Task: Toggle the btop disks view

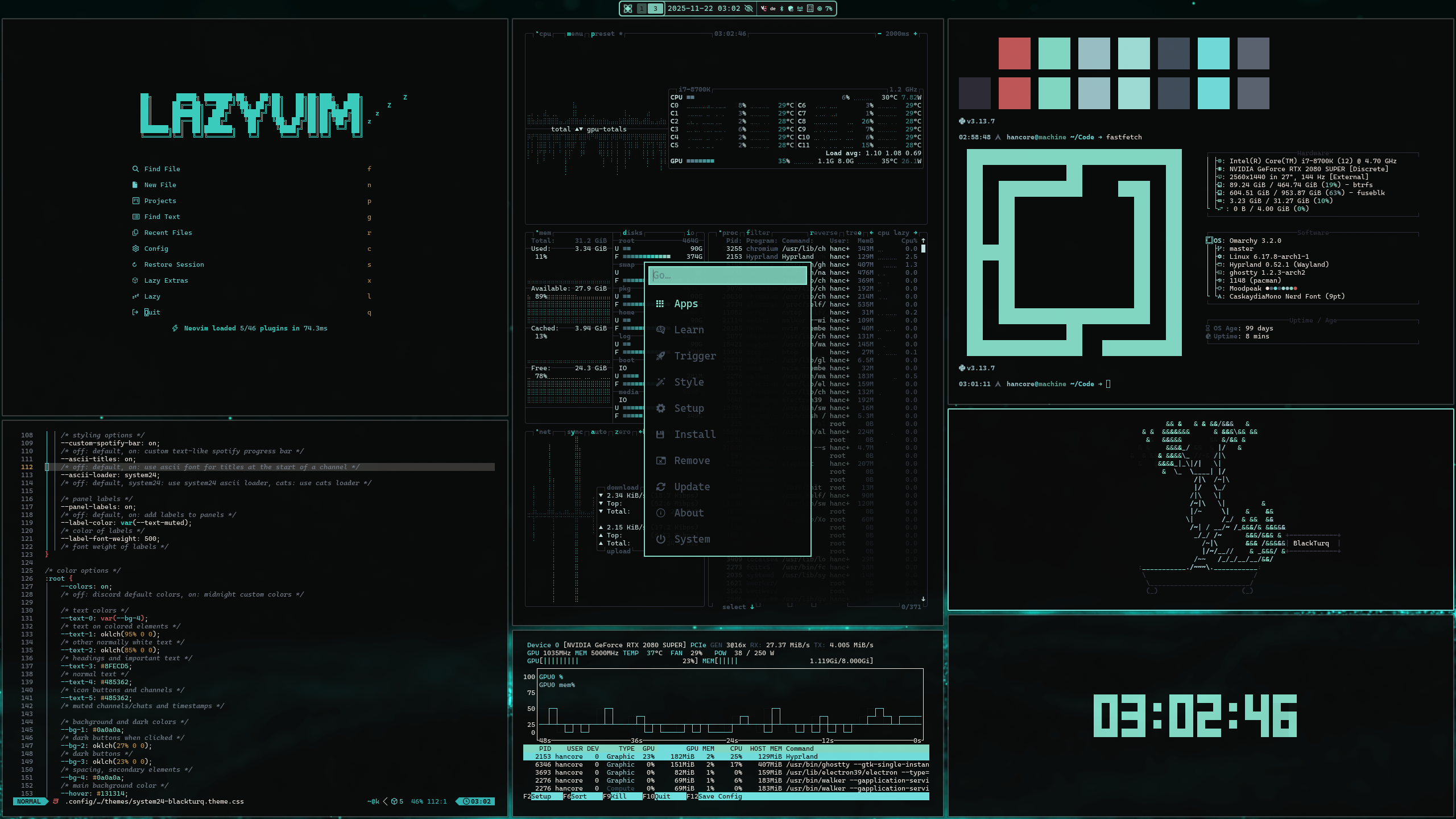Action: tap(632, 233)
